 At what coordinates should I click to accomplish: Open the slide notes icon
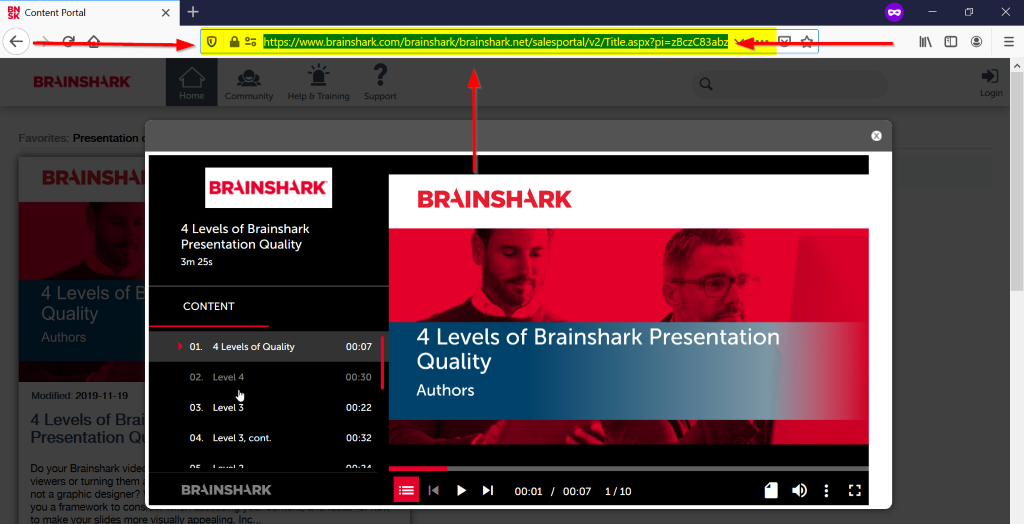coord(771,491)
